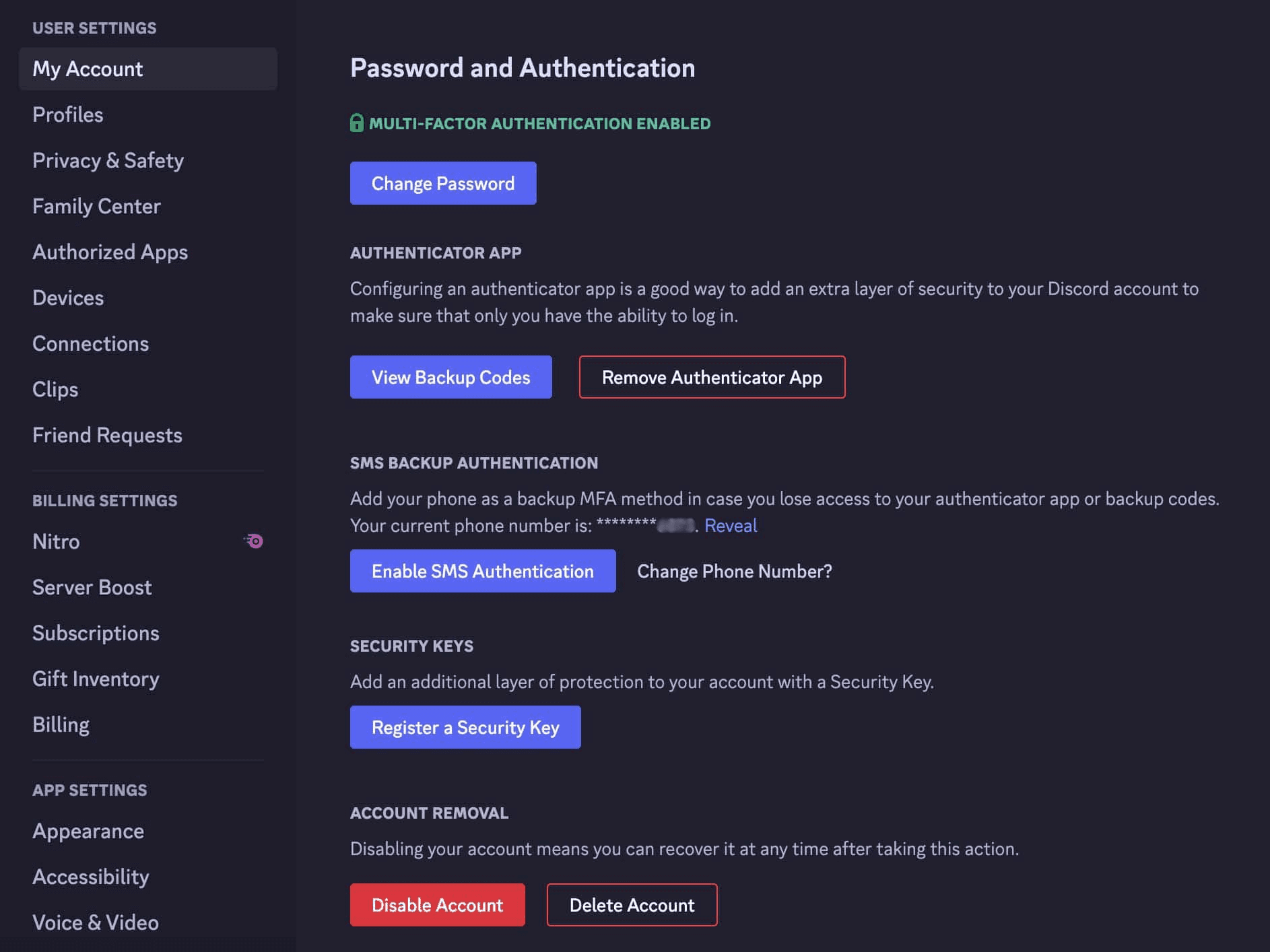Select Authorized Apps in sidebar
Viewport: 1270px width, 952px height.
point(148,252)
